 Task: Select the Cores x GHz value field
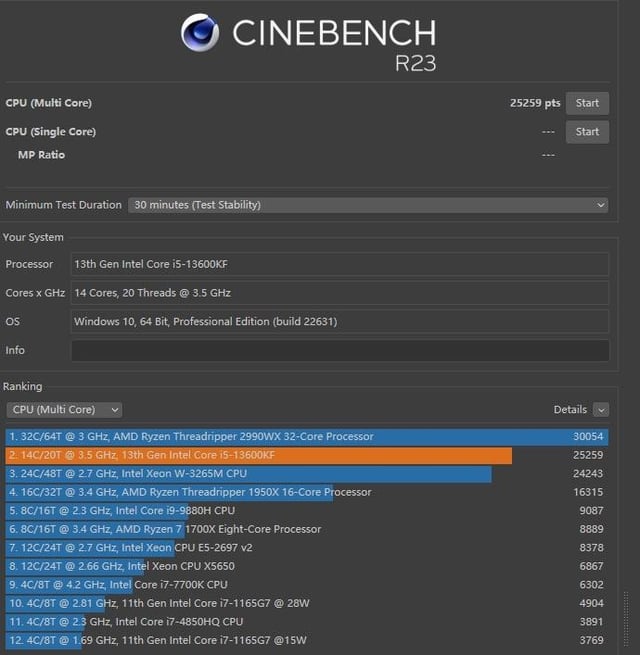pos(340,293)
